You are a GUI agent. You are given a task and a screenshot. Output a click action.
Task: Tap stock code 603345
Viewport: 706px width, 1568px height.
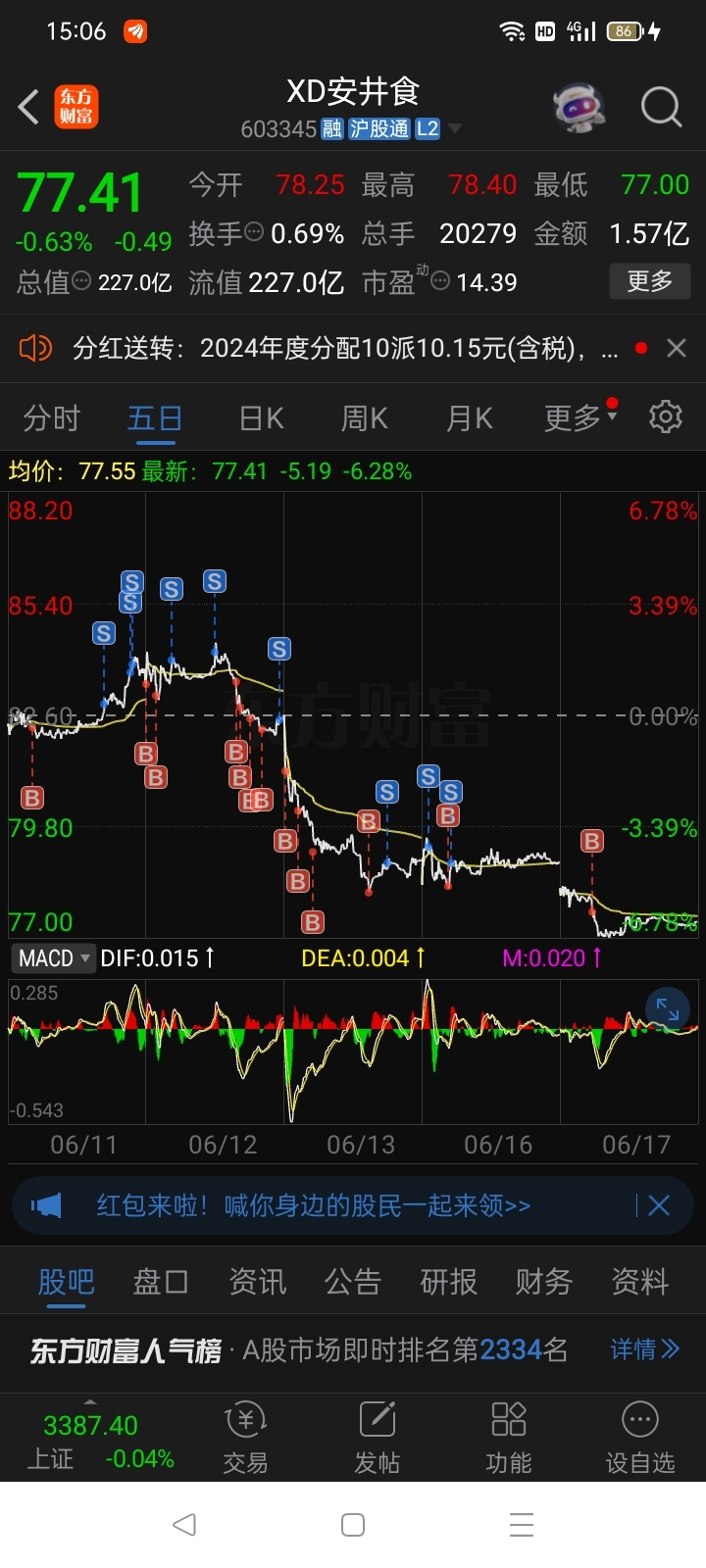click(x=278, y=129)
